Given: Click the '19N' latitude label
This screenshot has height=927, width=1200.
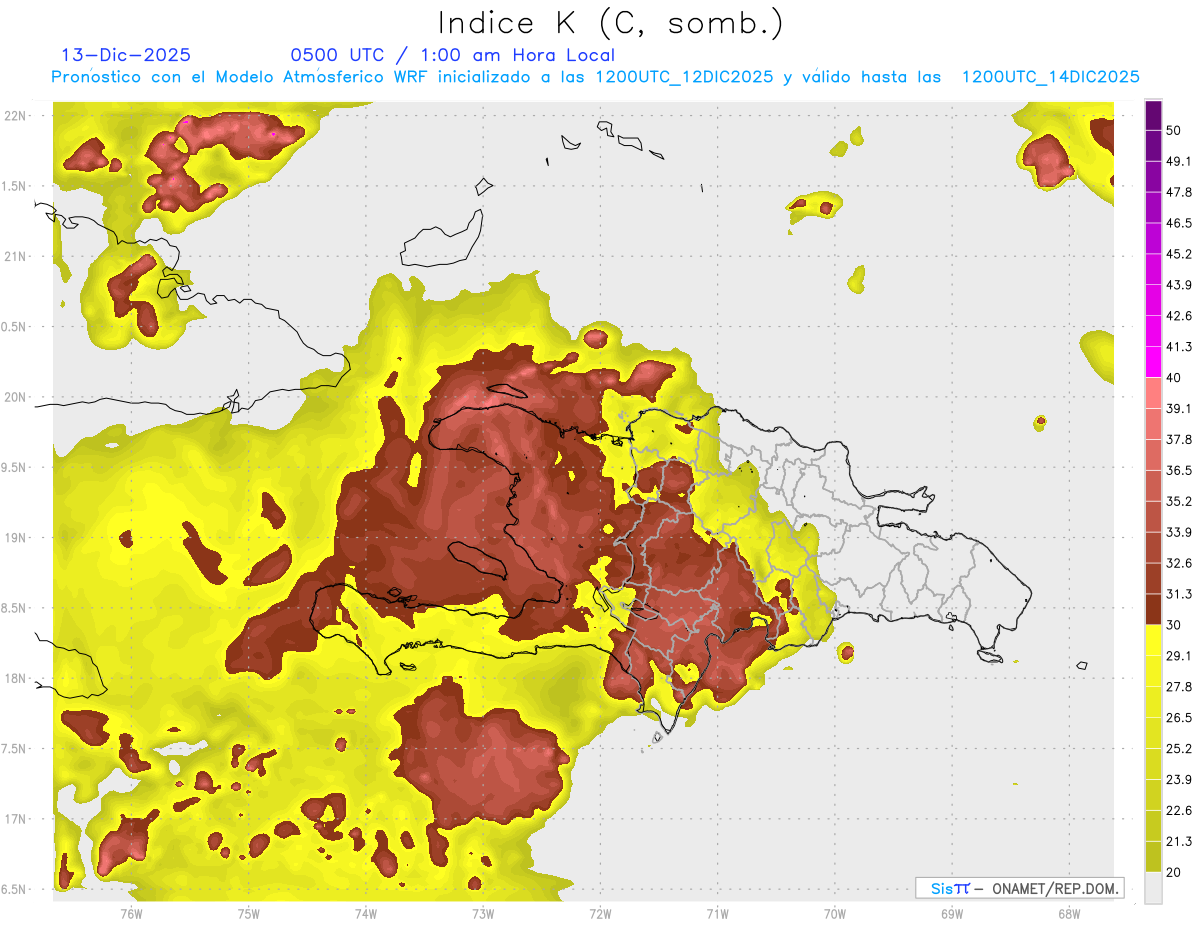Looking at the screenshot, I should (x=16, y=537).
